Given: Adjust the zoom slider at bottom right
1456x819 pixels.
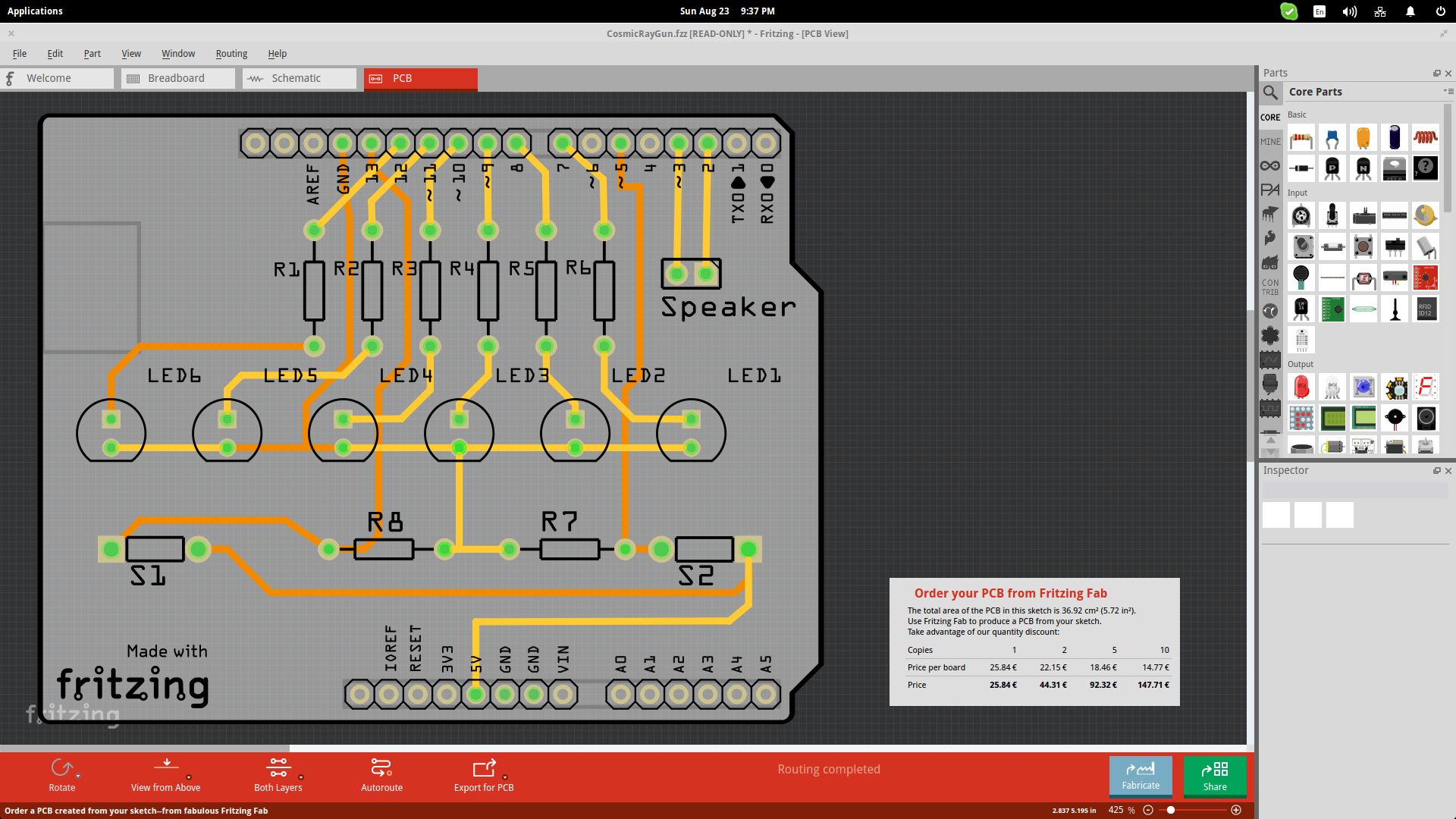Looking at the screenshot, I should coord(1172,809).
